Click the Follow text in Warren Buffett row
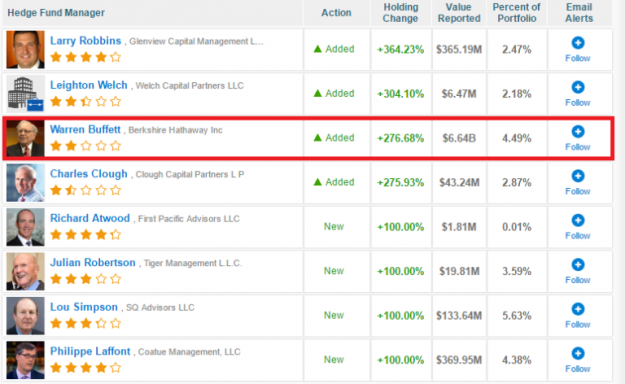The height and width of the screenshot is (384, 625). (x=578, y=147)
